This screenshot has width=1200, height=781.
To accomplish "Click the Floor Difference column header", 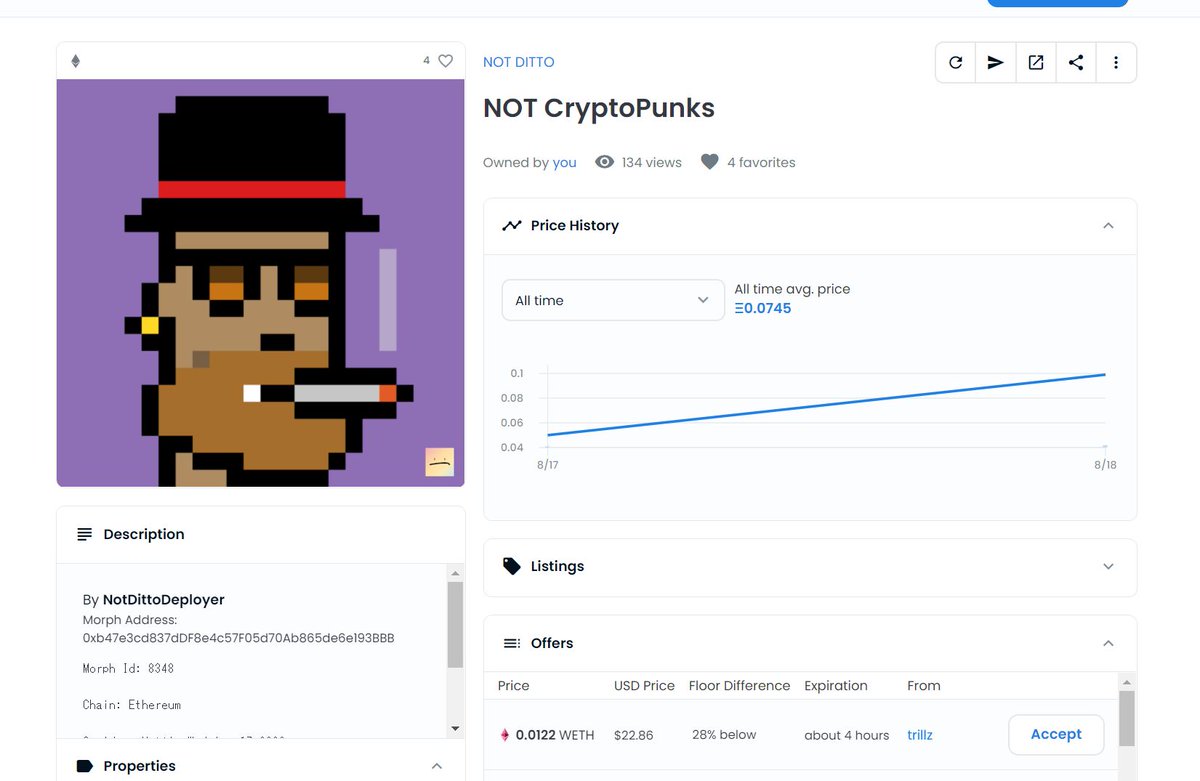I will (740, 686).
